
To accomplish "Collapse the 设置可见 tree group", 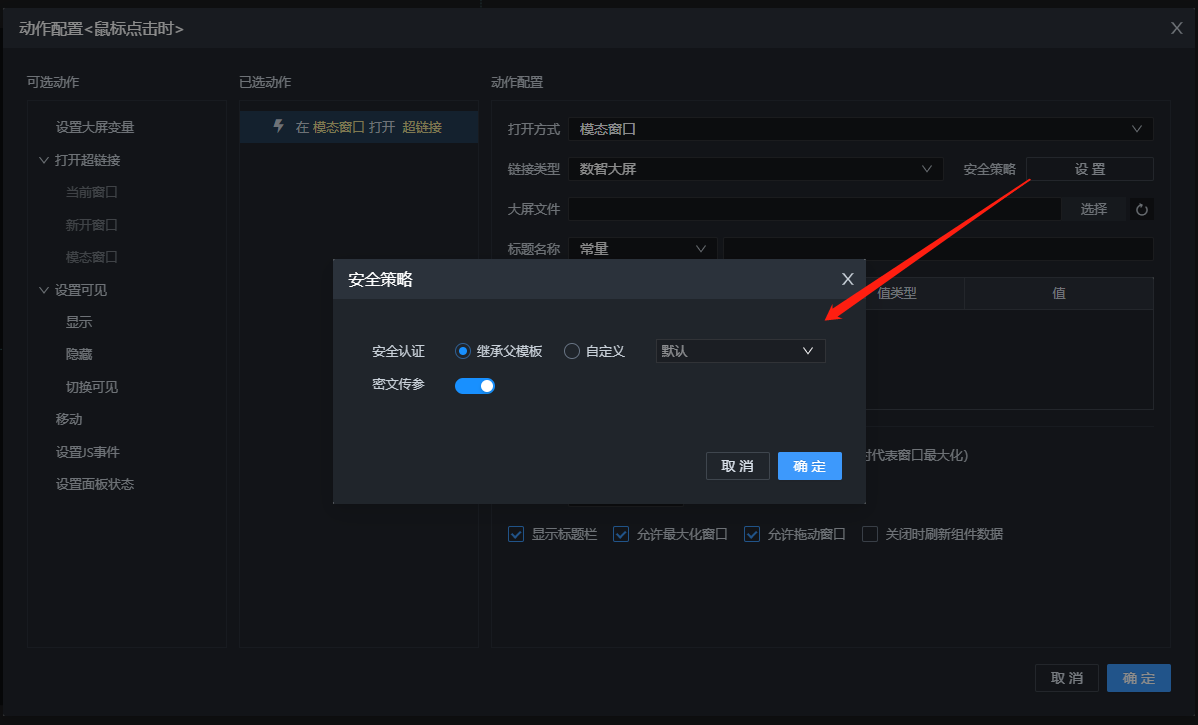I will click(x=43, y=290).
